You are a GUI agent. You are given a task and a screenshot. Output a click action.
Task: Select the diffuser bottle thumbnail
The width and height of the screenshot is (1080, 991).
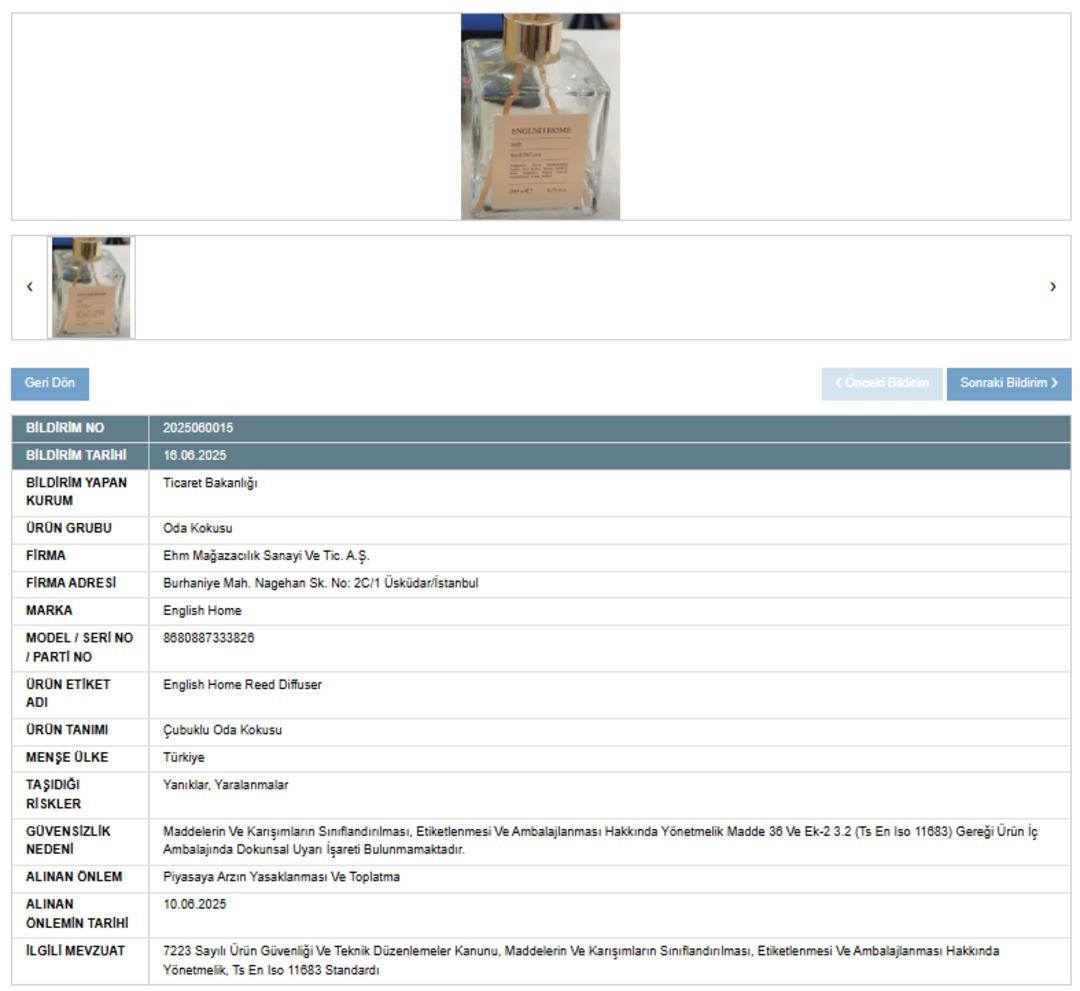point(91,287)
